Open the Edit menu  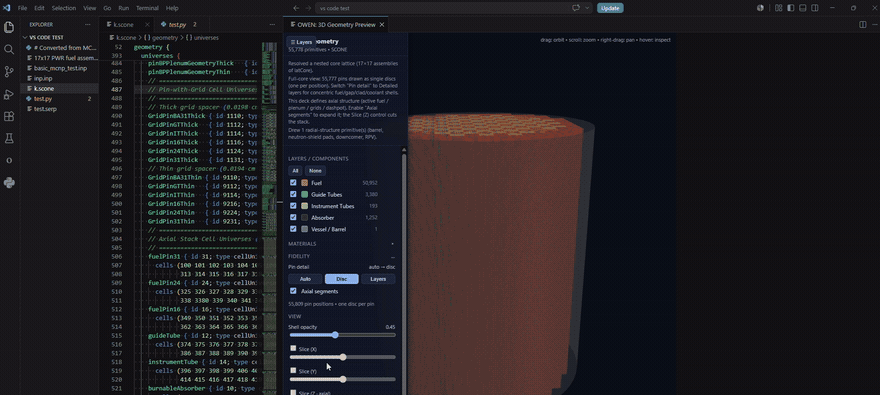click(39, 8)
